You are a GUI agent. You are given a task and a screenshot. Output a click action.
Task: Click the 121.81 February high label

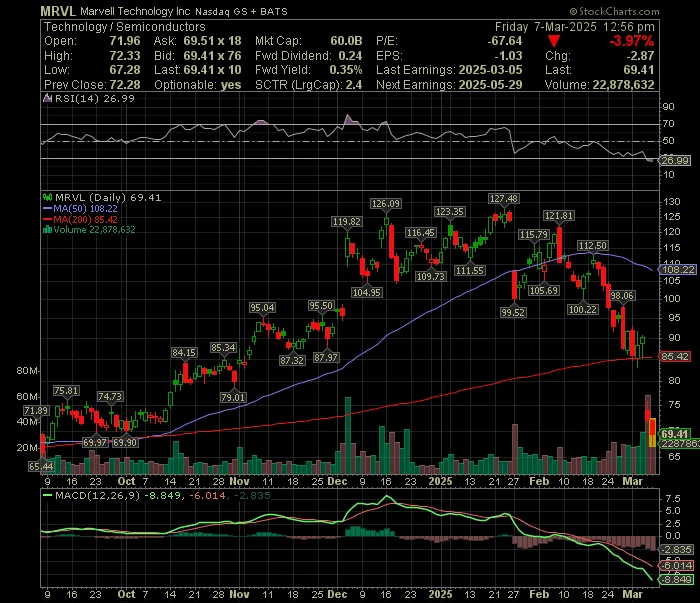558,216
